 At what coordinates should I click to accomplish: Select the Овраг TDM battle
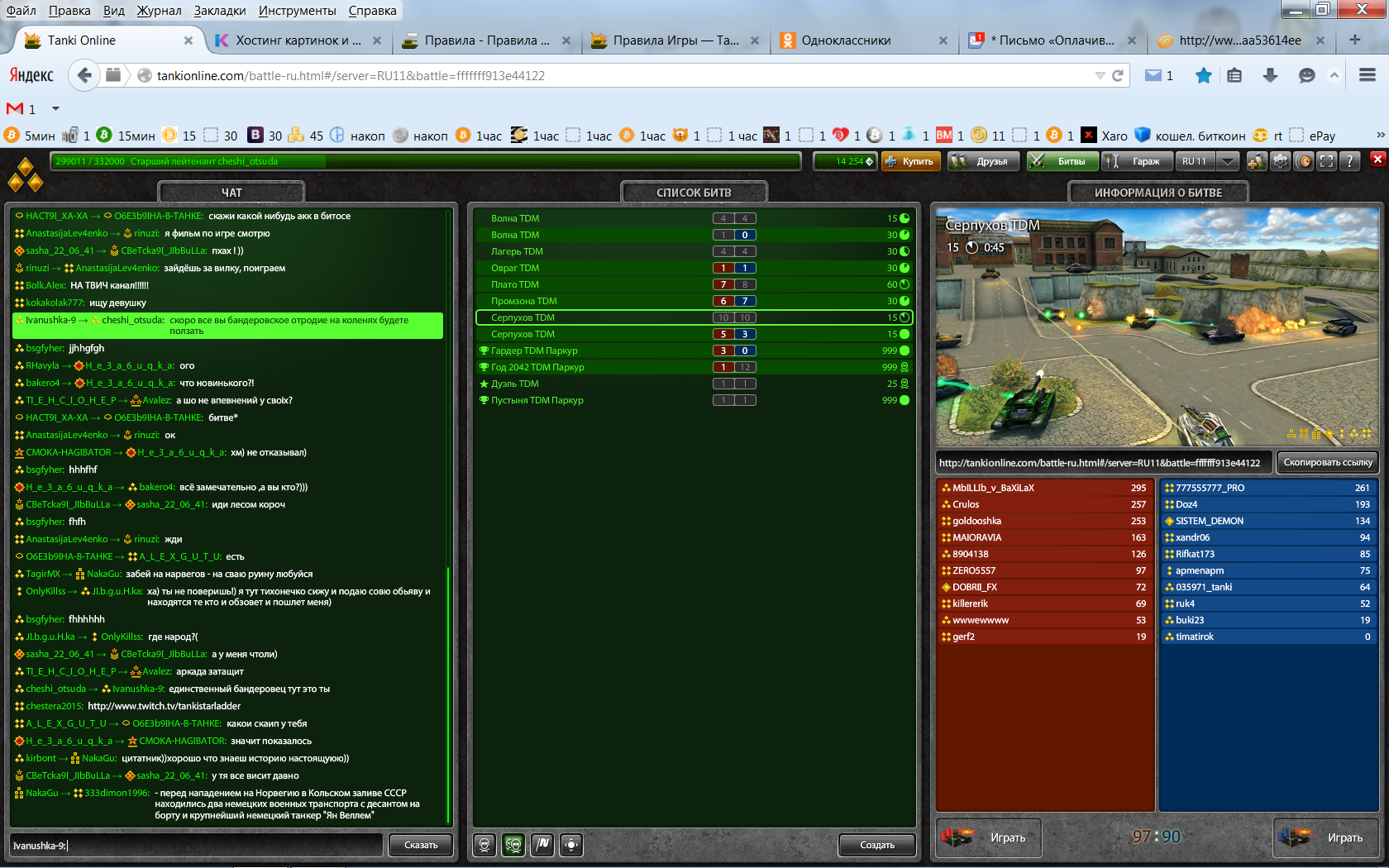pyautogui.click(x=694, y=268)
